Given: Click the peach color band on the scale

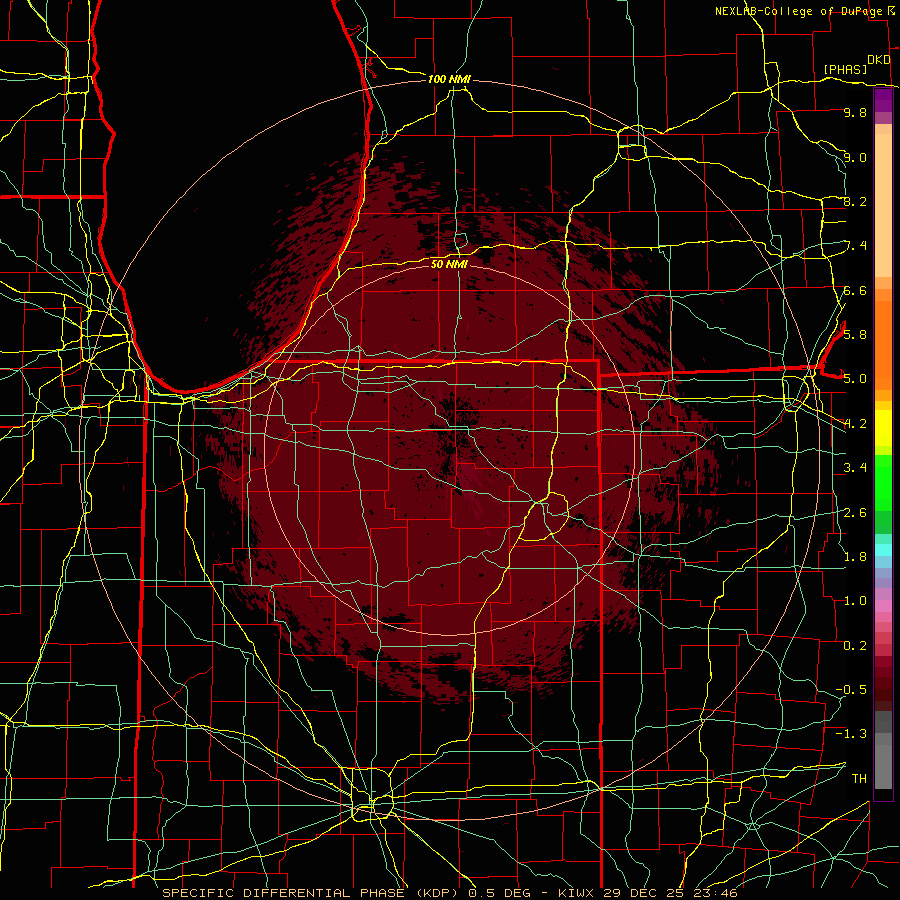Looking at the screenshot, I should click(x=883, y=201).
